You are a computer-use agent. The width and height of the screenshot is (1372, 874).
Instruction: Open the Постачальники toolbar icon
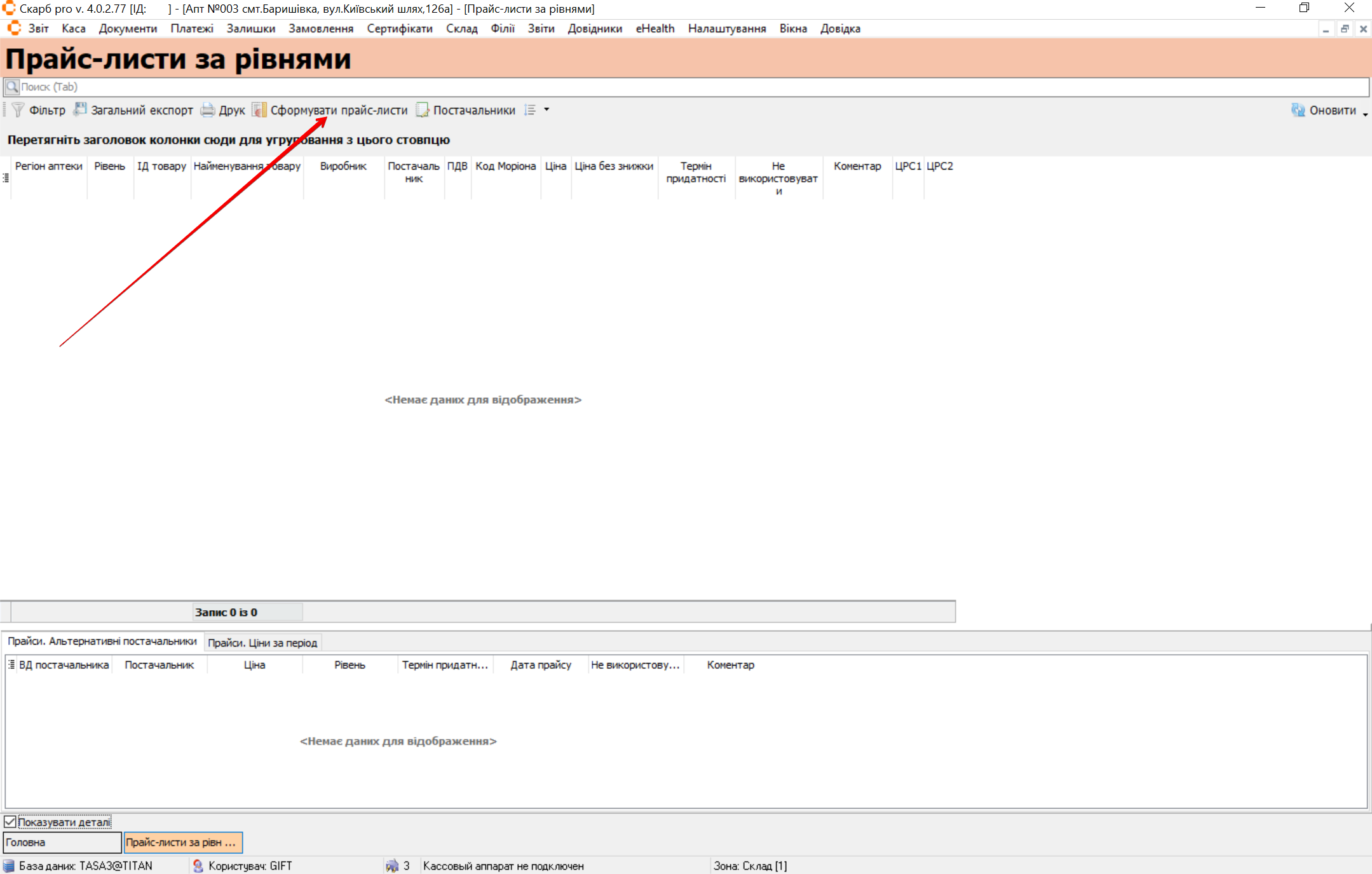coord(423,110)
